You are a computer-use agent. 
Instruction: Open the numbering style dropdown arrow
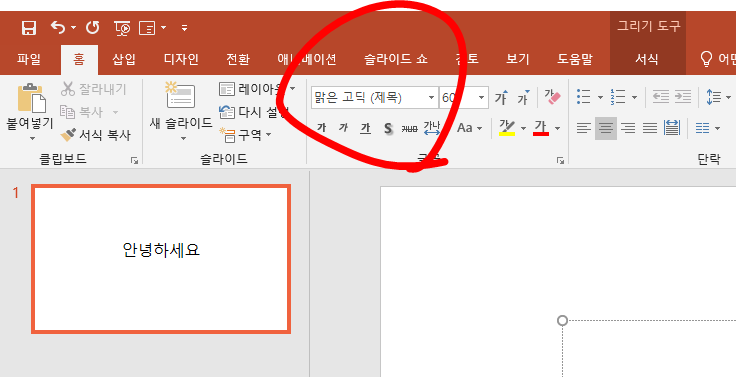[x=634, y=98]
